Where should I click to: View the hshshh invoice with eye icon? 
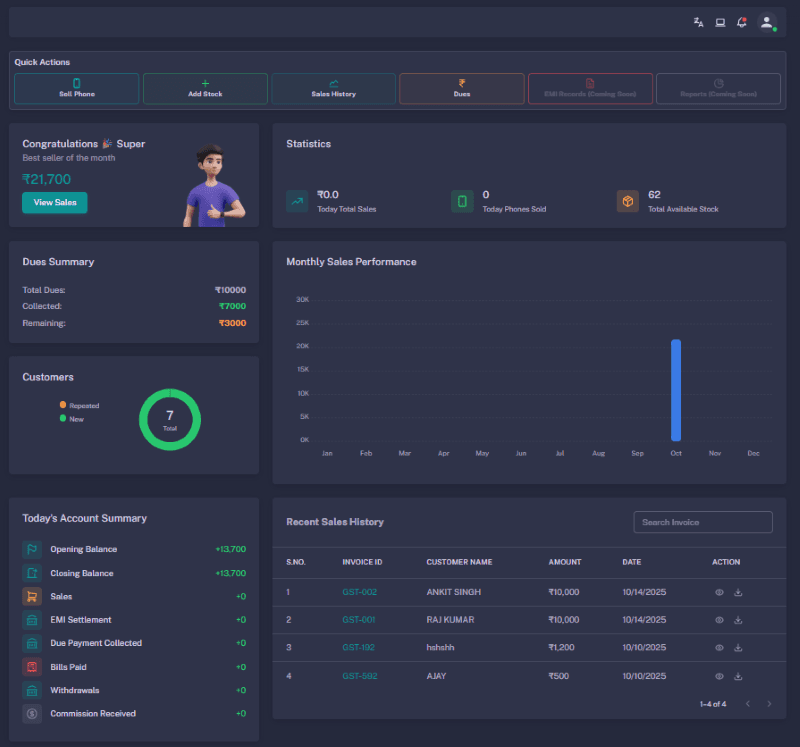coord(718,648)
